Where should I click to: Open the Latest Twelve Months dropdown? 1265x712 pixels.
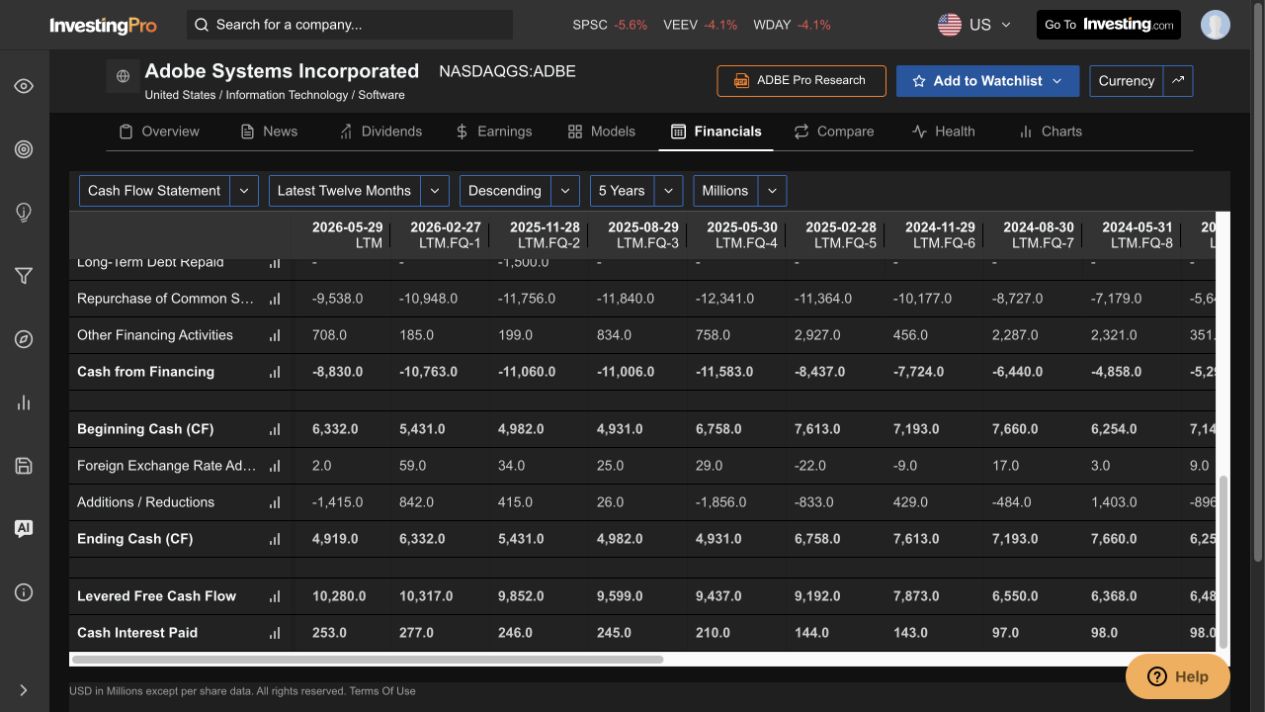(359, 191)
